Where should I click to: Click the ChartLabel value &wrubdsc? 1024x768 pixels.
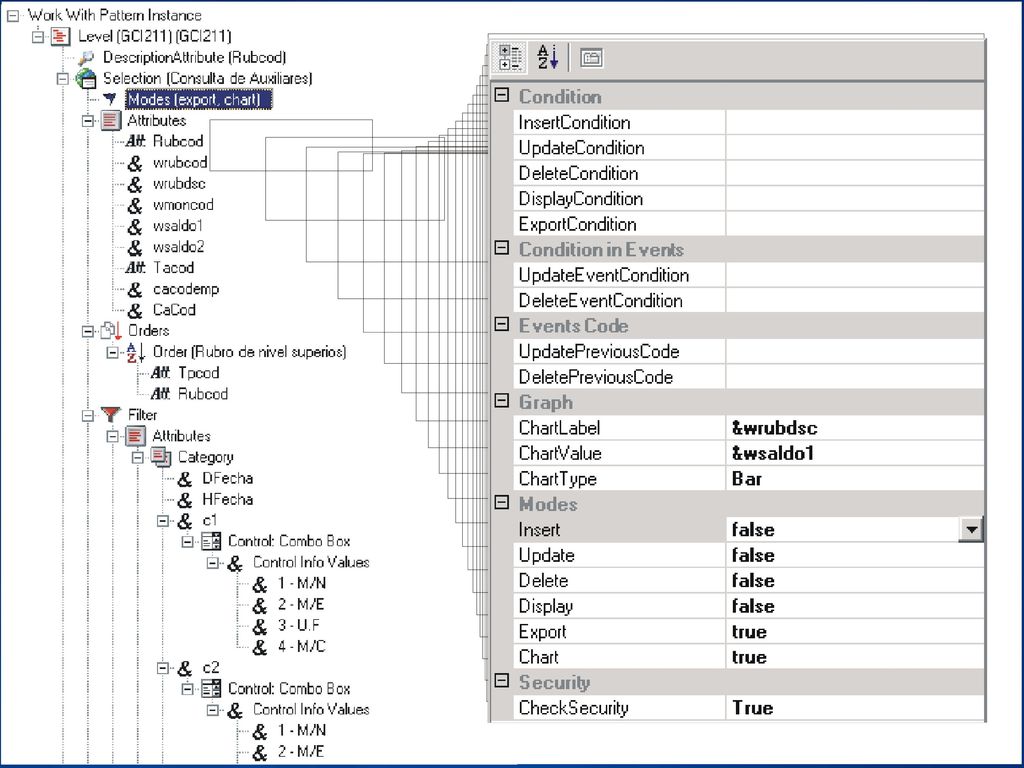pos(775,428)
